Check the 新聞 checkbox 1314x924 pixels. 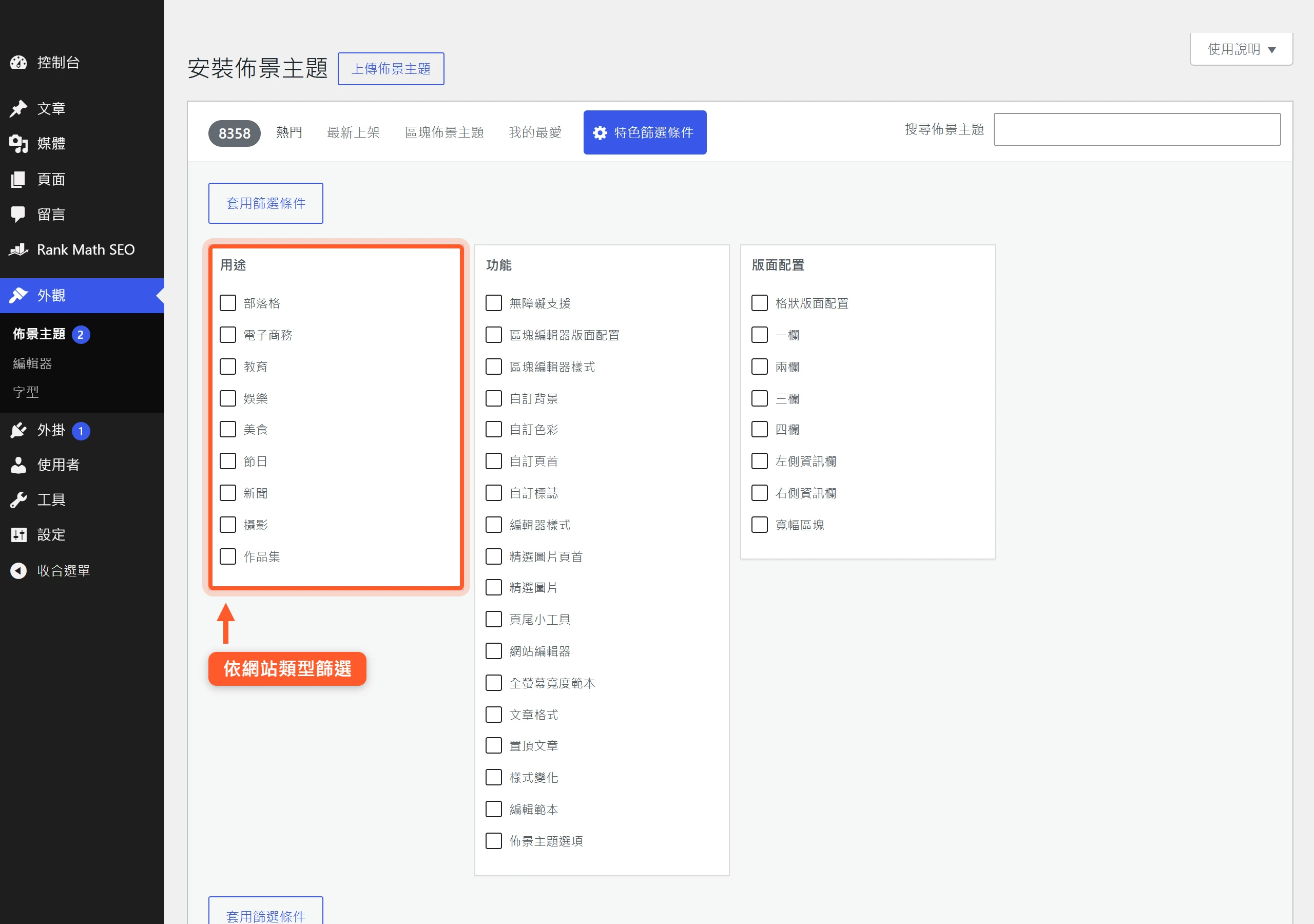coord(228,493)
